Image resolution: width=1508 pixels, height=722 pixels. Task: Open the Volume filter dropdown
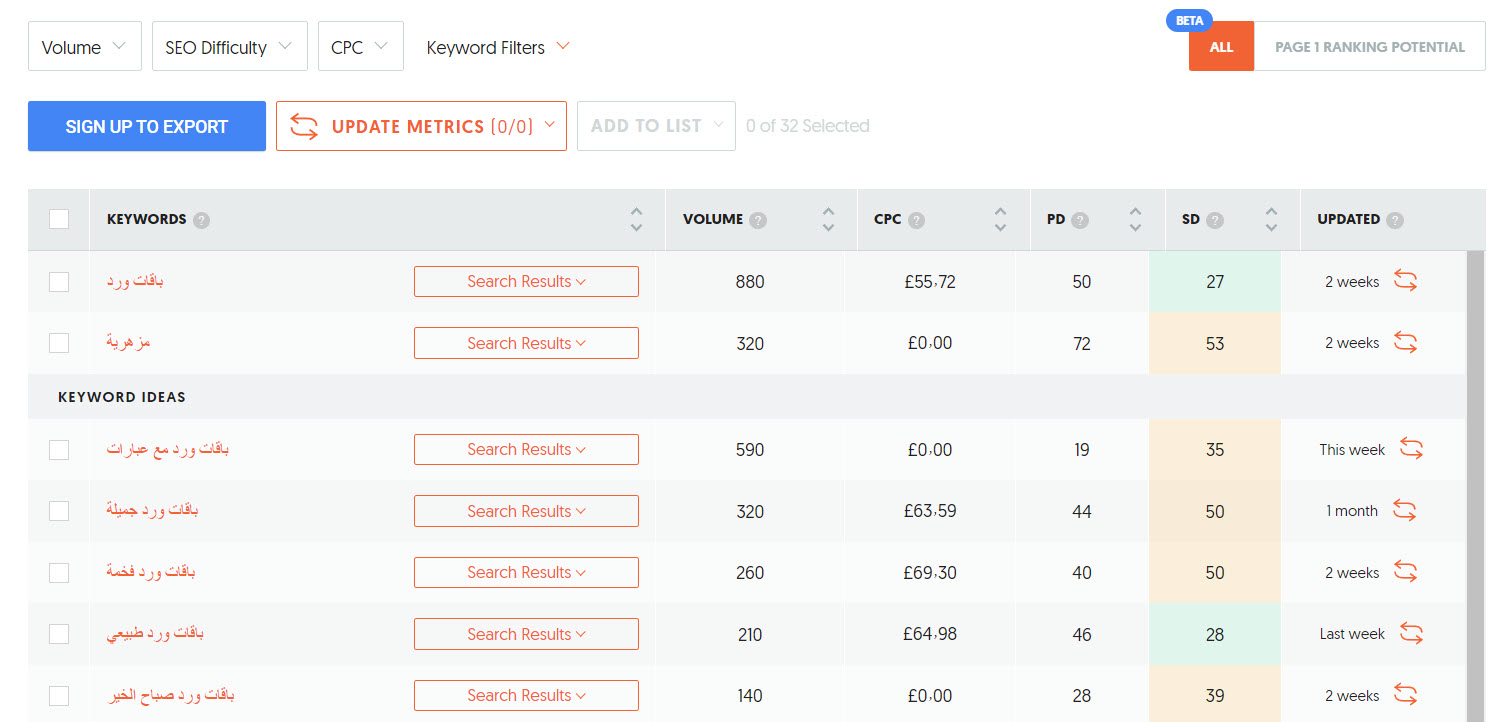click(85, 47)
